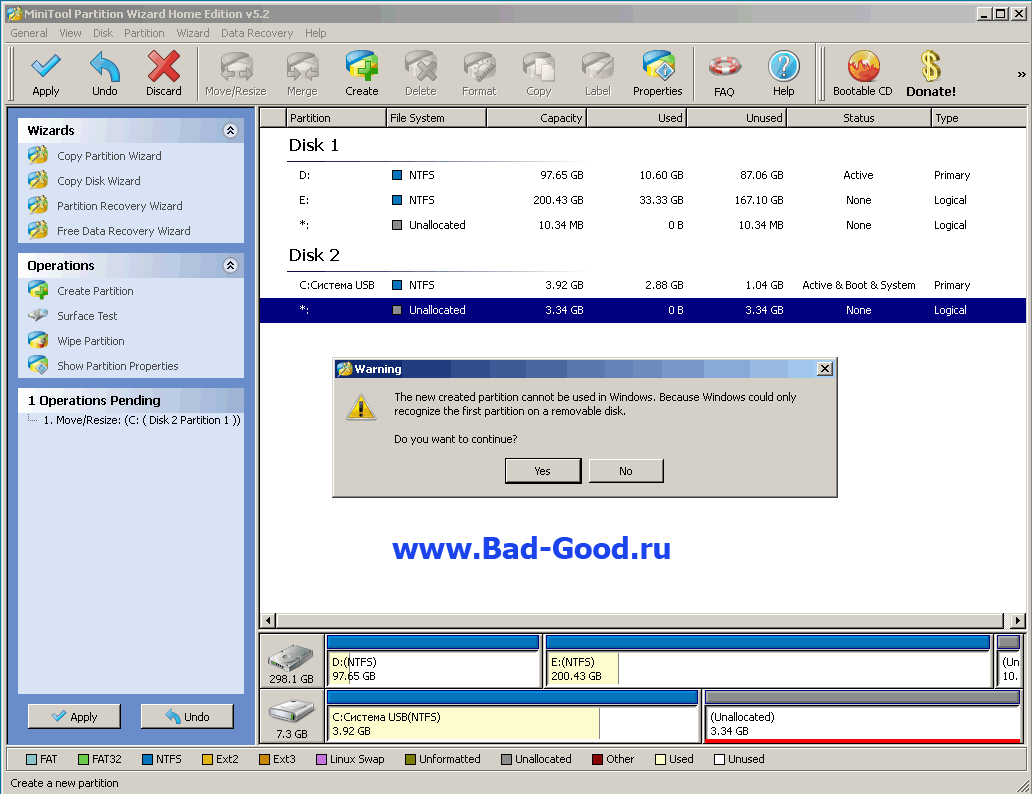Select D:(NTFS) block in disk map
Image resolution: width=1032 pixels, height=794 pixels.
[x=434, y=662]
